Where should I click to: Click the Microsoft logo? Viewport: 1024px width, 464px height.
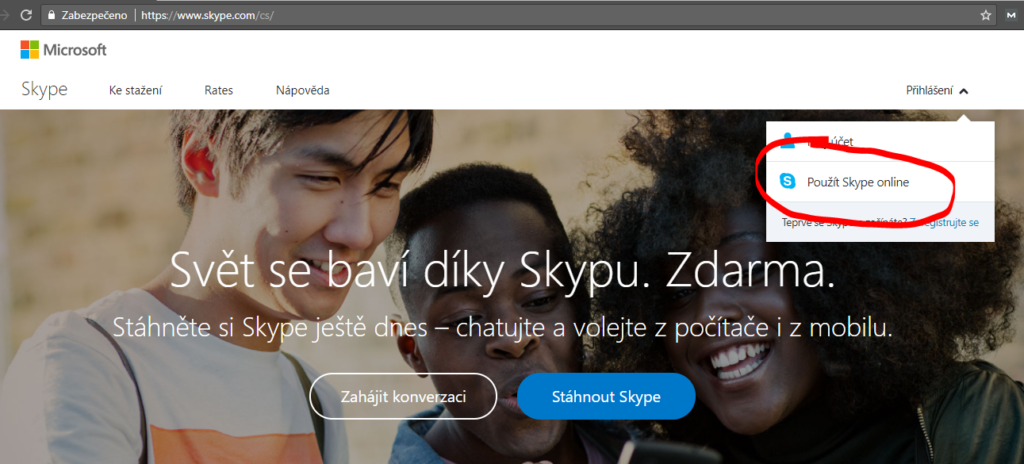pos(63,50)
